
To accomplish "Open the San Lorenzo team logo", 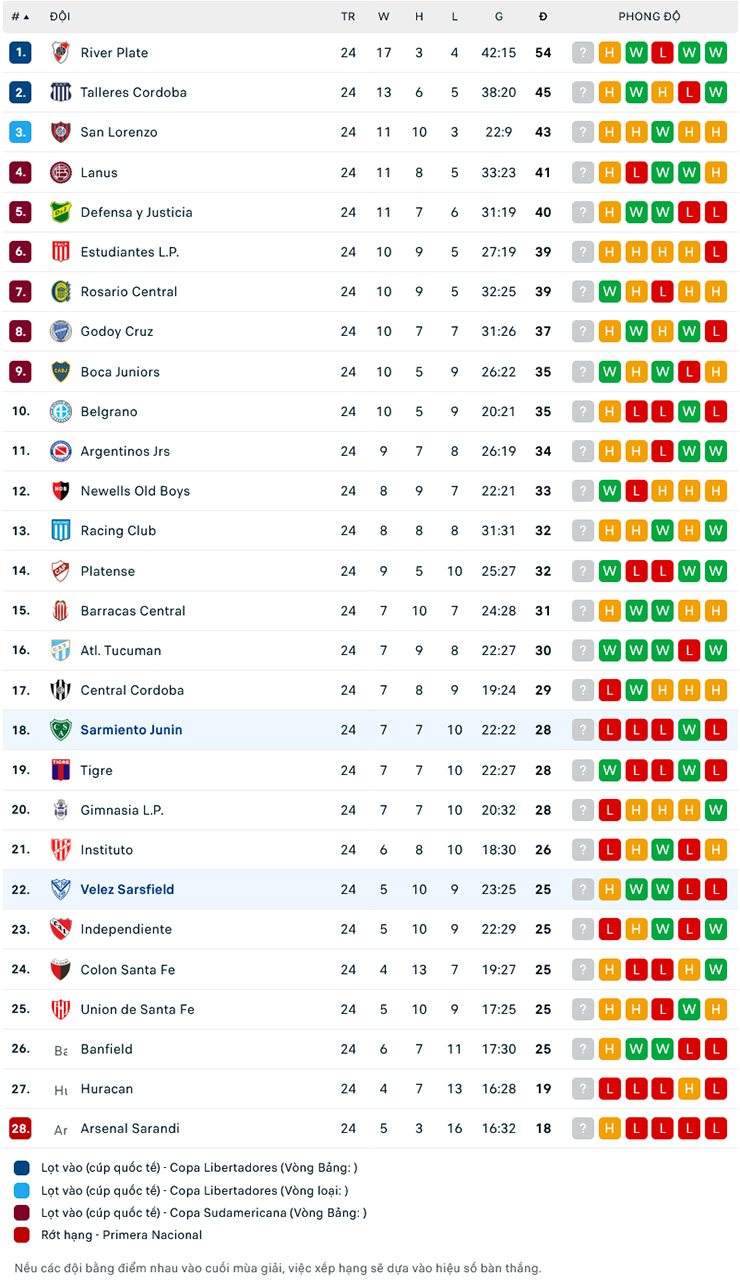I will [60, 131].
